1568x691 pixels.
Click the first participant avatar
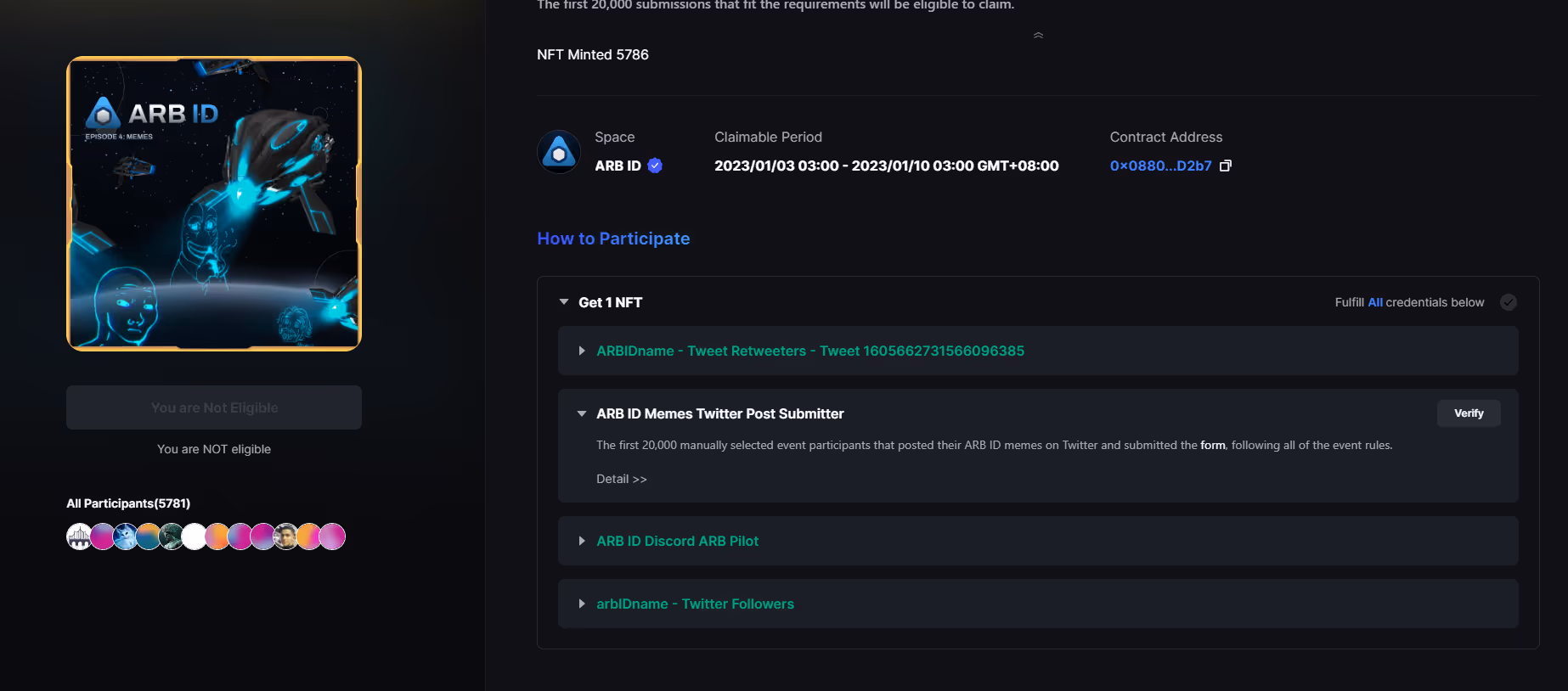79,537
